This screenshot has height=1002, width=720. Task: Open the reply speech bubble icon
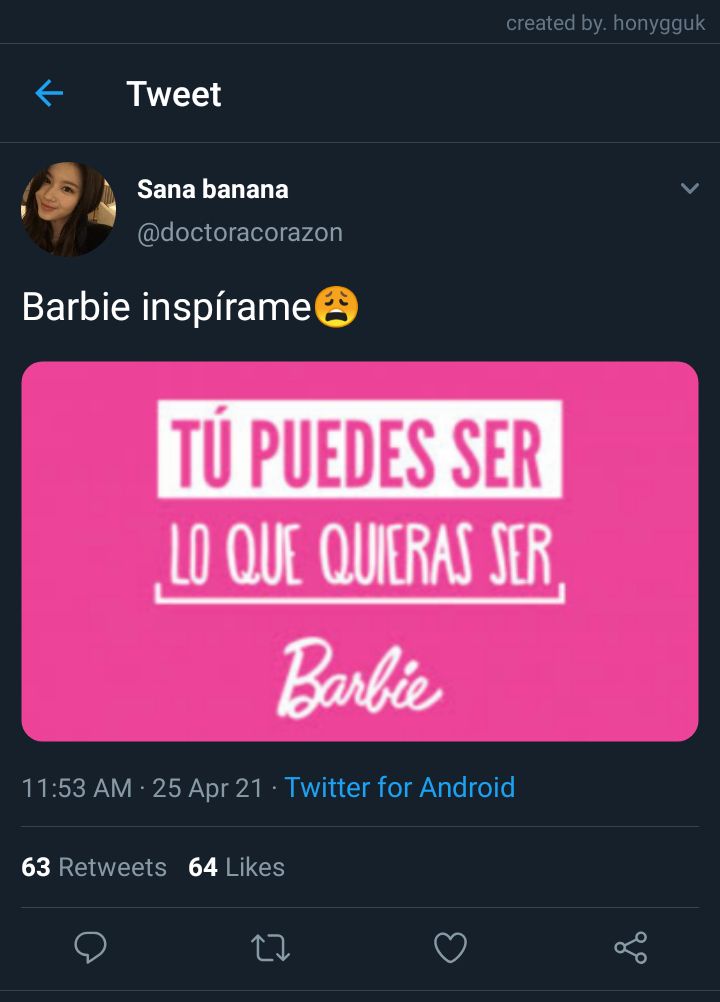point(90,947)
